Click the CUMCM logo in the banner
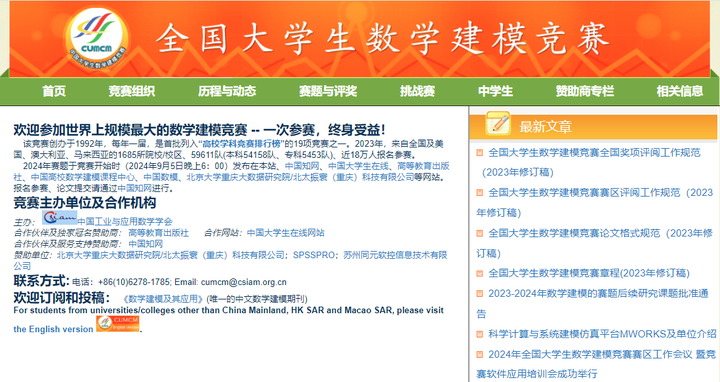Screen dimensions: 720x382 coord(97,39)
